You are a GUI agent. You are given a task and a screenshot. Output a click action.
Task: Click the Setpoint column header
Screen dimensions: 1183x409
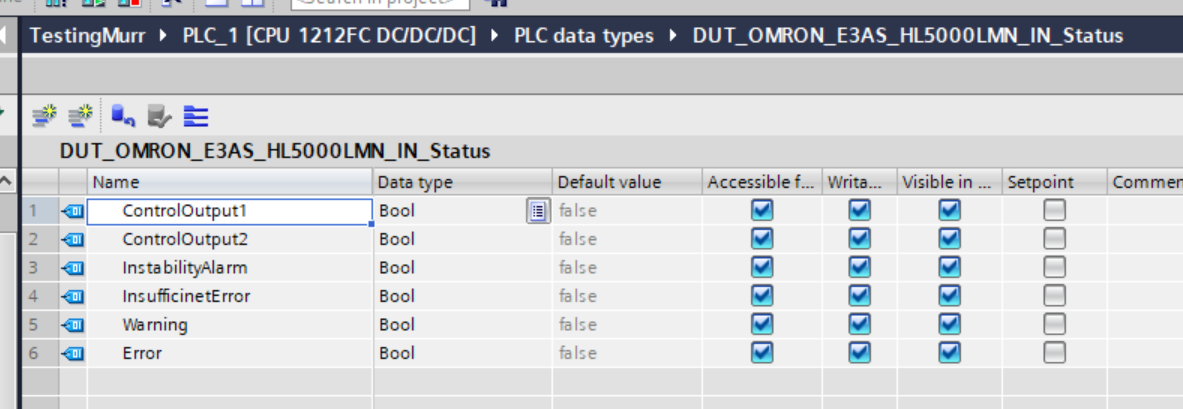click(x=1054, y=182)
